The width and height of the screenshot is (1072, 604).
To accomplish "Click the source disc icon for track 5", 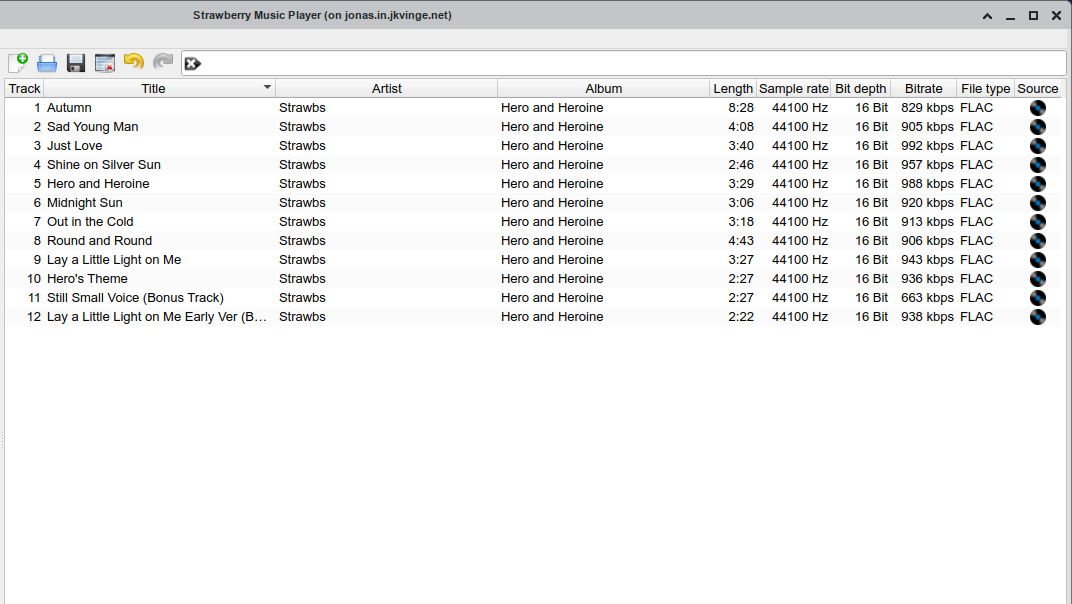I will click(x=1038, y=184).
